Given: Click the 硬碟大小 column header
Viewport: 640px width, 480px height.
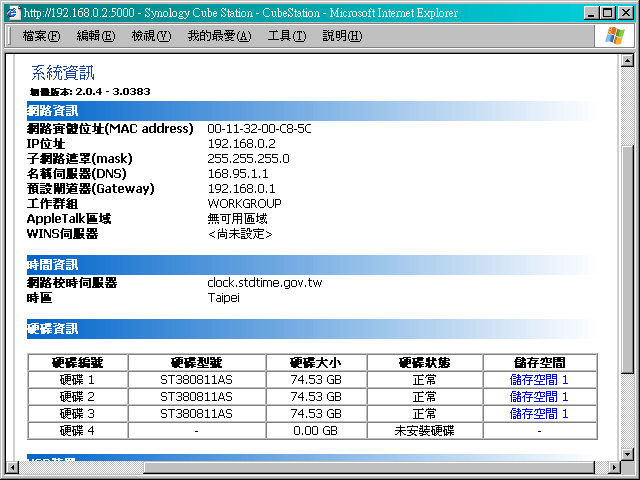Looking at the screenshot, I should point(316,362).
